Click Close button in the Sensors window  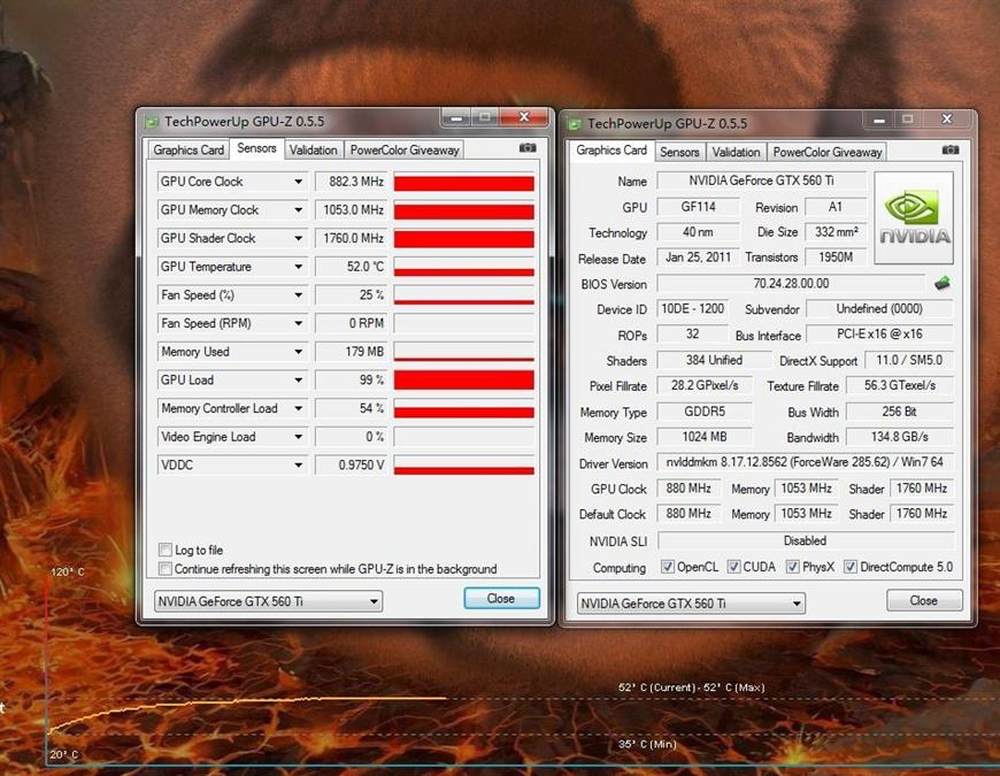(501, 599)
